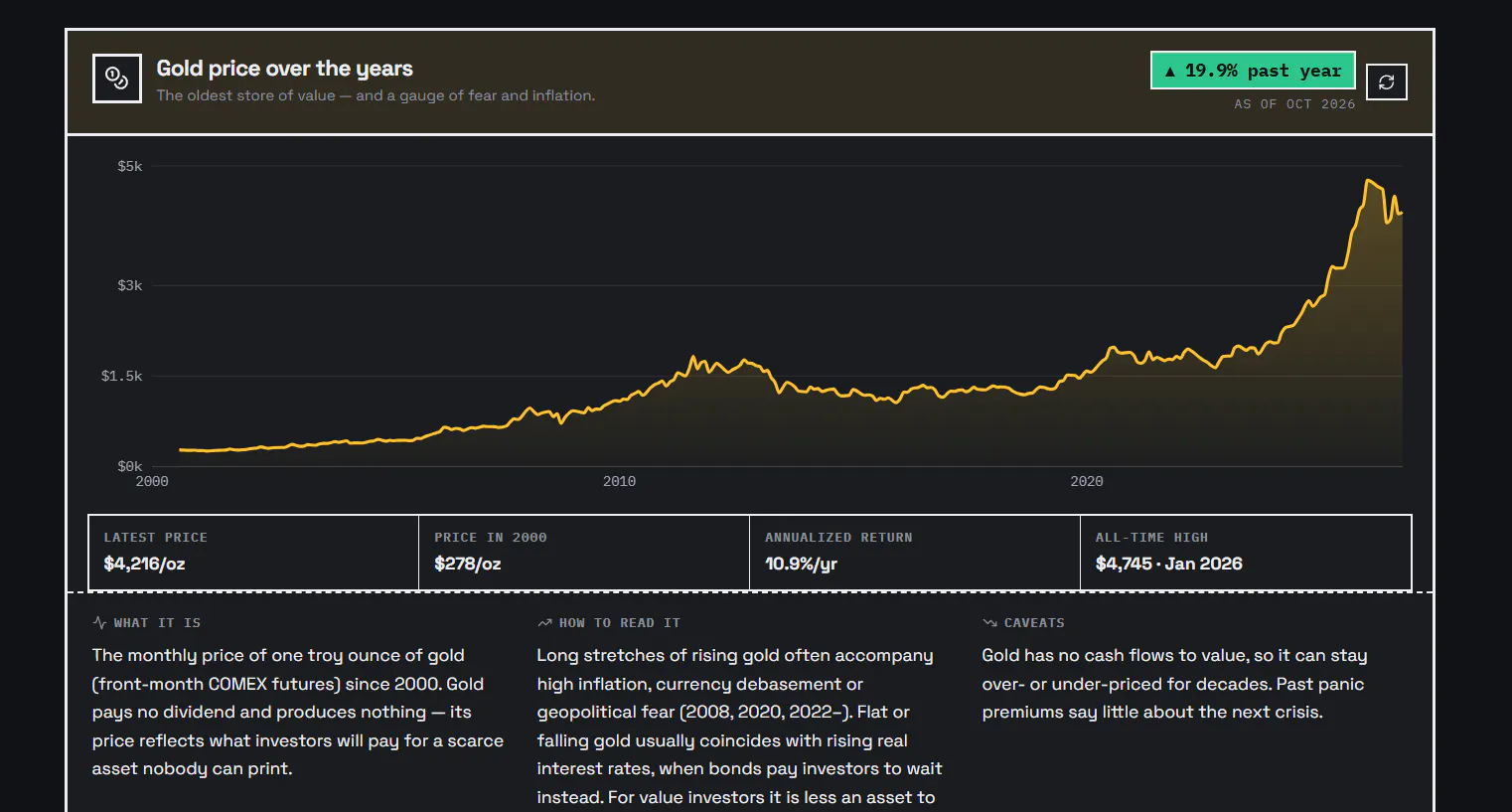
Task: Click the $1.5k y-axis label
Action: click(x=122, y=376)
